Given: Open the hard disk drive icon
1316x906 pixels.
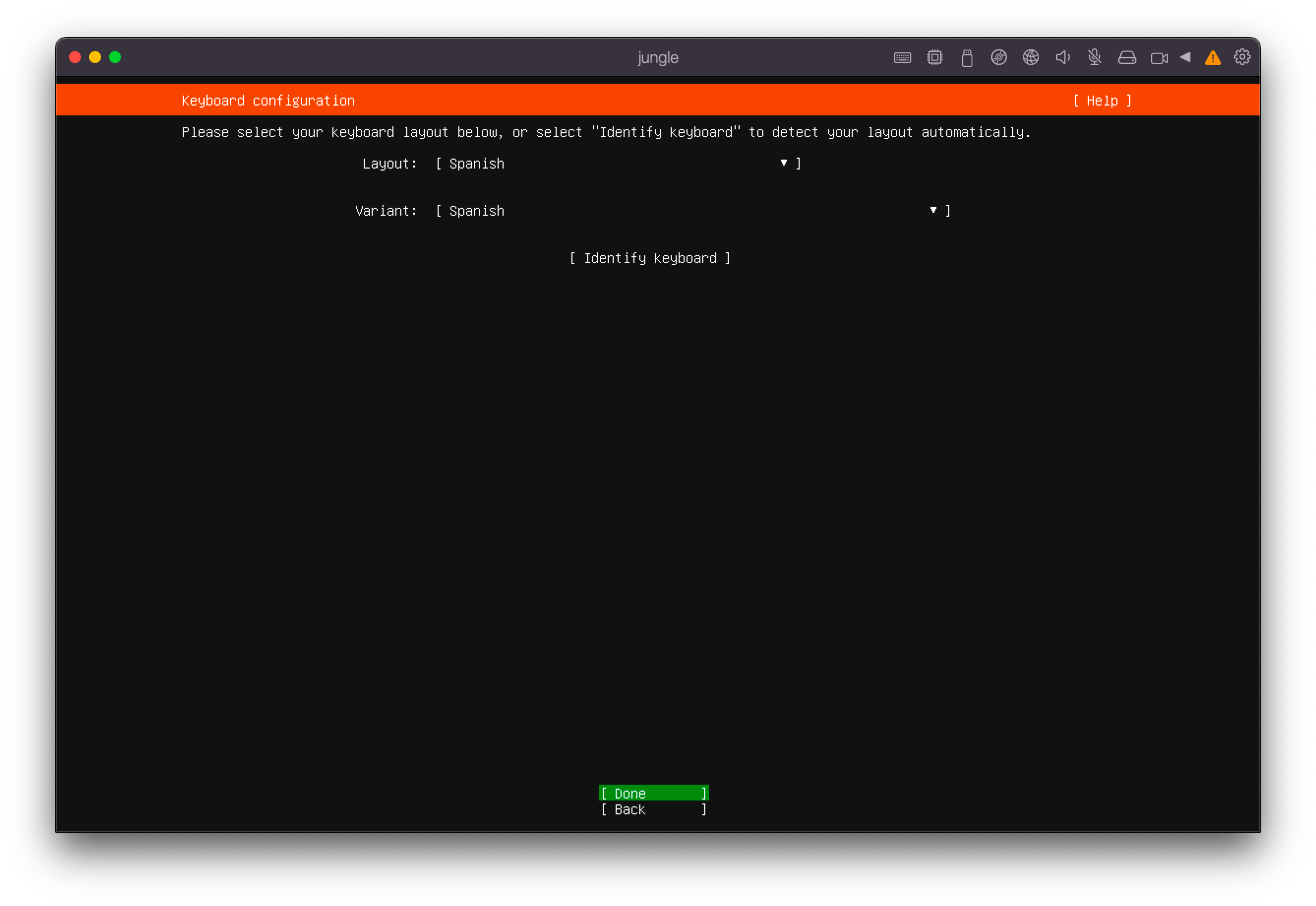Looking at the screenshot, I should pos(1126,58).
